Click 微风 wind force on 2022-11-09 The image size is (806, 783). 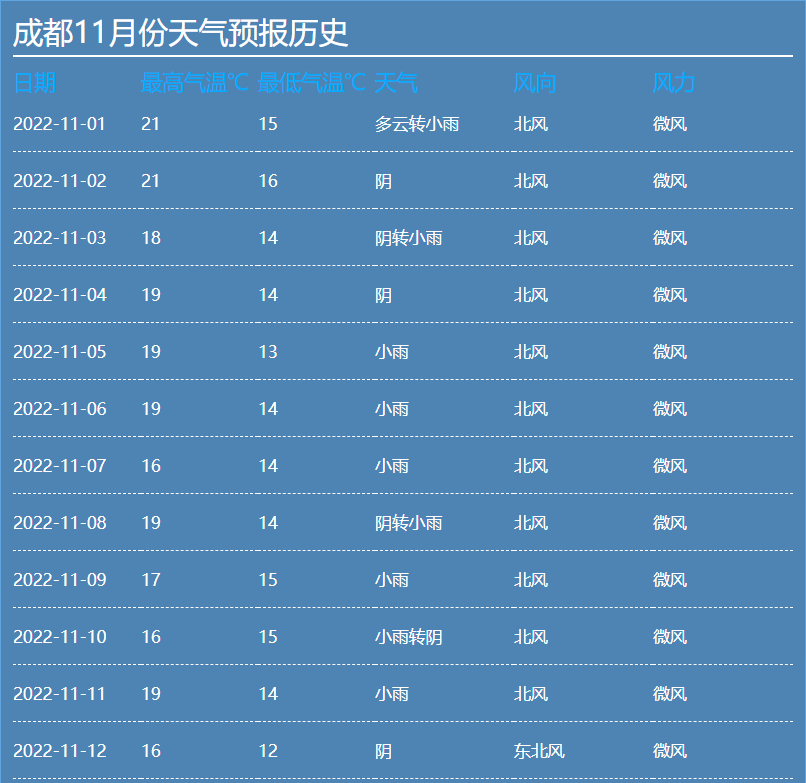click(x=670, y=580)
